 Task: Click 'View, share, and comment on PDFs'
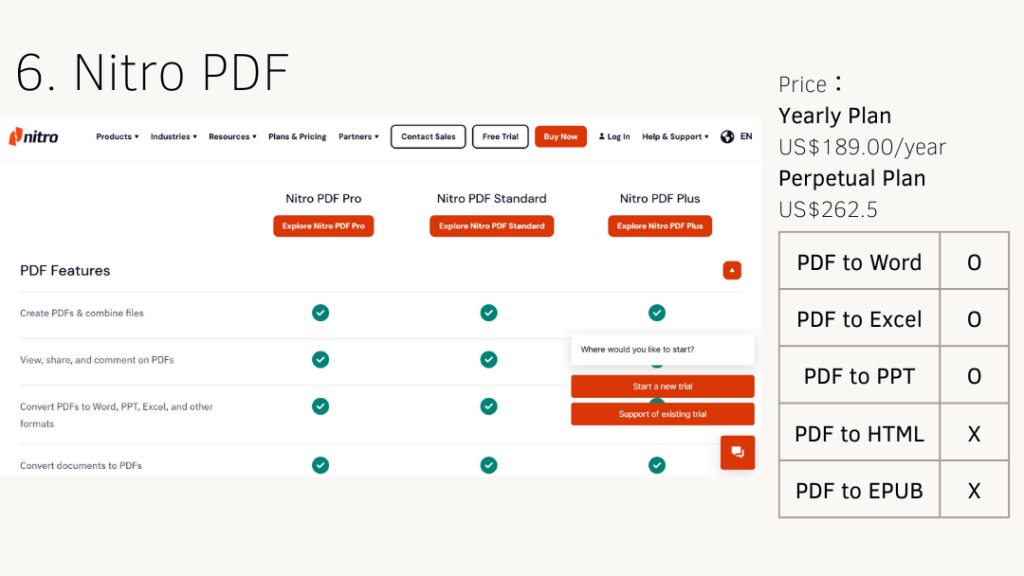pos(97,360)
